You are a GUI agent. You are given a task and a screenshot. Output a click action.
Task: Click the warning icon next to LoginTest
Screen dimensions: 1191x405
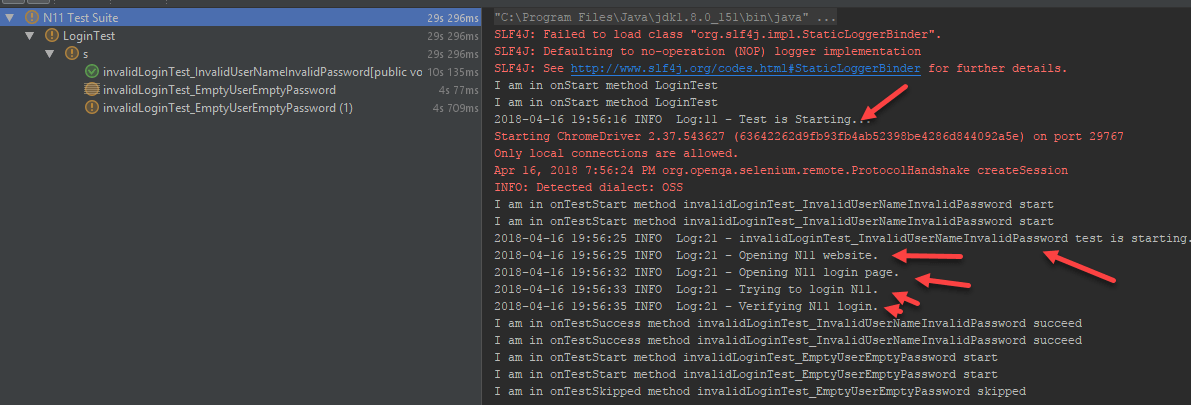click(52, 36)
